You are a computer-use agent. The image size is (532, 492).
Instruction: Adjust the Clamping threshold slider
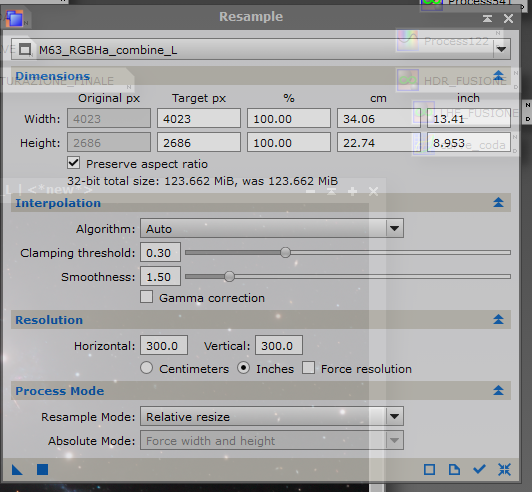pyautogui.click(x=348, y=252)
